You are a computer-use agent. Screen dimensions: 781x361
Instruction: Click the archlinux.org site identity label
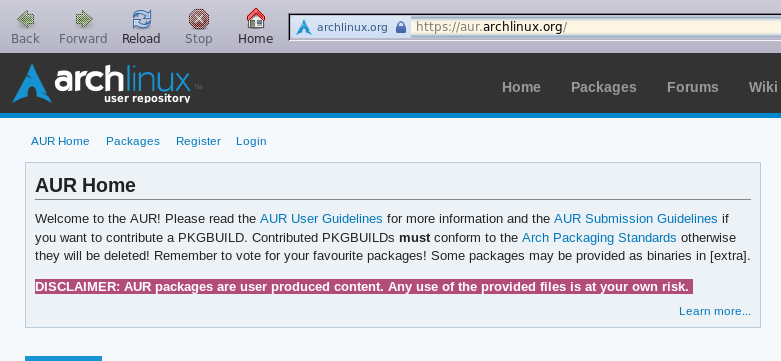coord(352,27)
